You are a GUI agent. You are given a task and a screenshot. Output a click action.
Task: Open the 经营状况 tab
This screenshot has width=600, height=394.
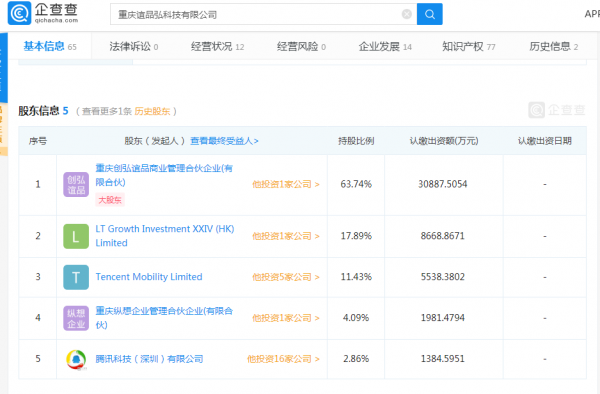tap(217, 46)
